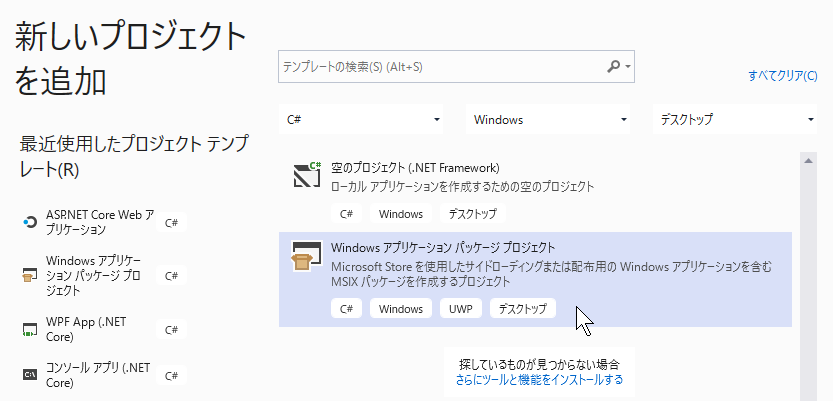This screenshot has height=401, width=833.
Task: Click the scrollbar up arrow
Action: click(x=808, y=161)
